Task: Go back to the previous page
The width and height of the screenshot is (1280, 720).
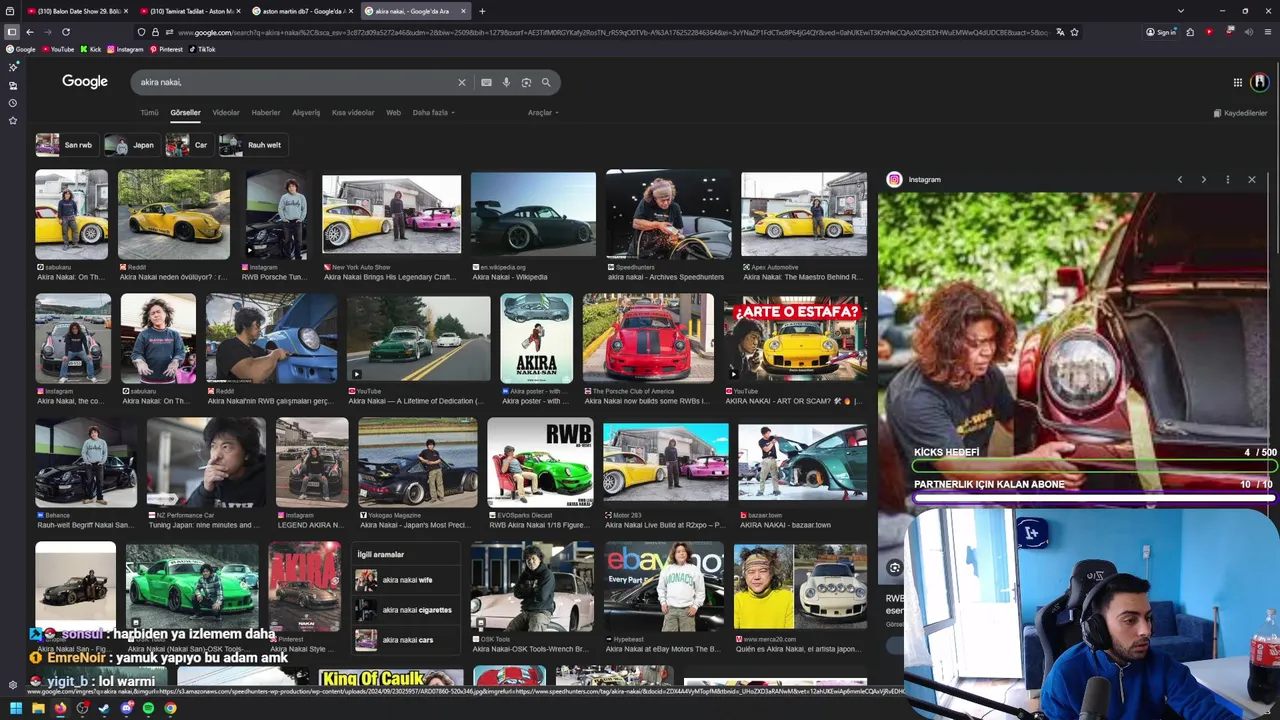Action: click(x=29, y=32)
